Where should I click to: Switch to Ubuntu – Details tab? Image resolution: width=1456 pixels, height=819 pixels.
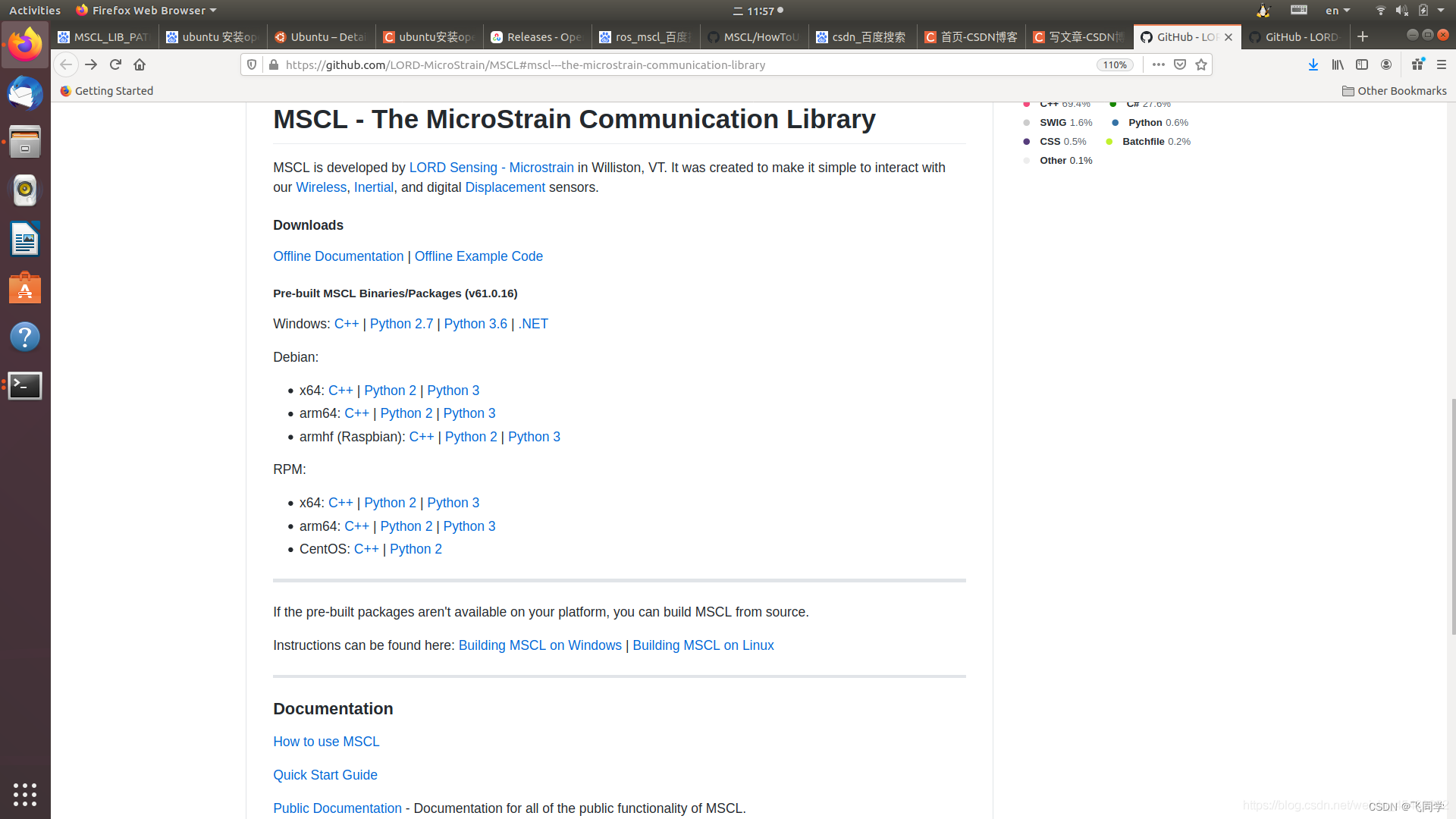click(321, 37)
